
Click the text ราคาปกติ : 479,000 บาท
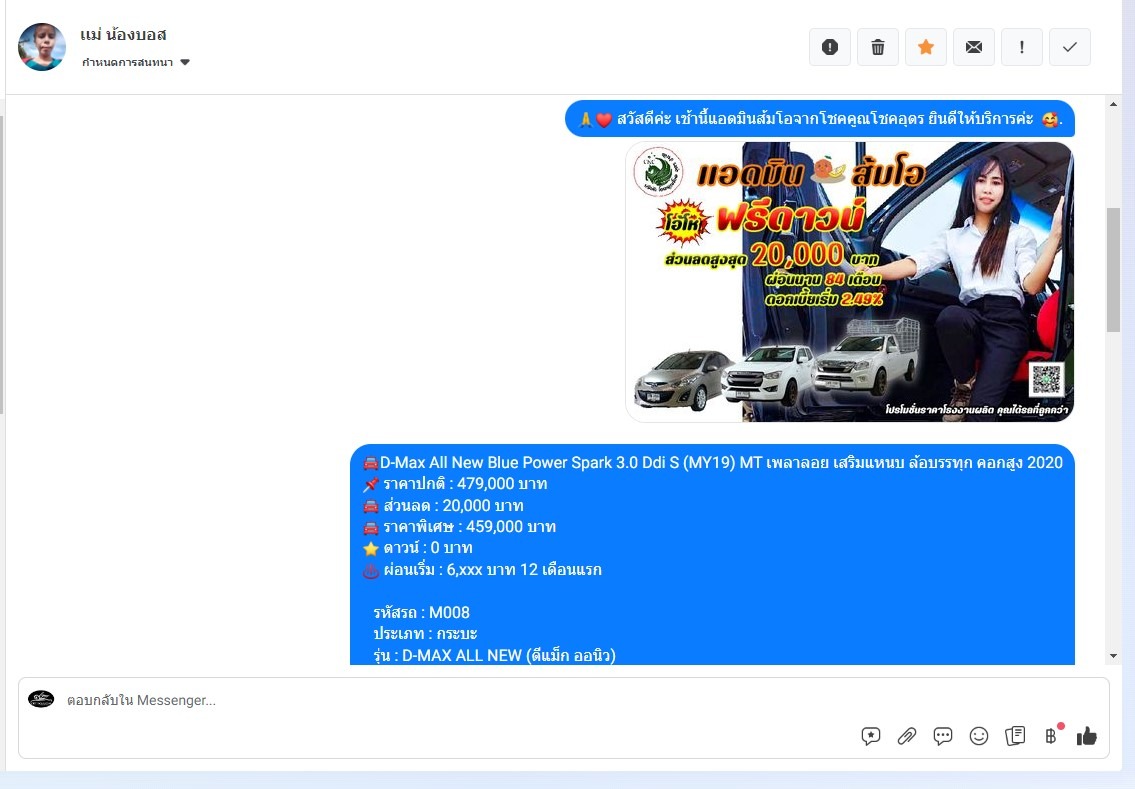coord(465,484)
